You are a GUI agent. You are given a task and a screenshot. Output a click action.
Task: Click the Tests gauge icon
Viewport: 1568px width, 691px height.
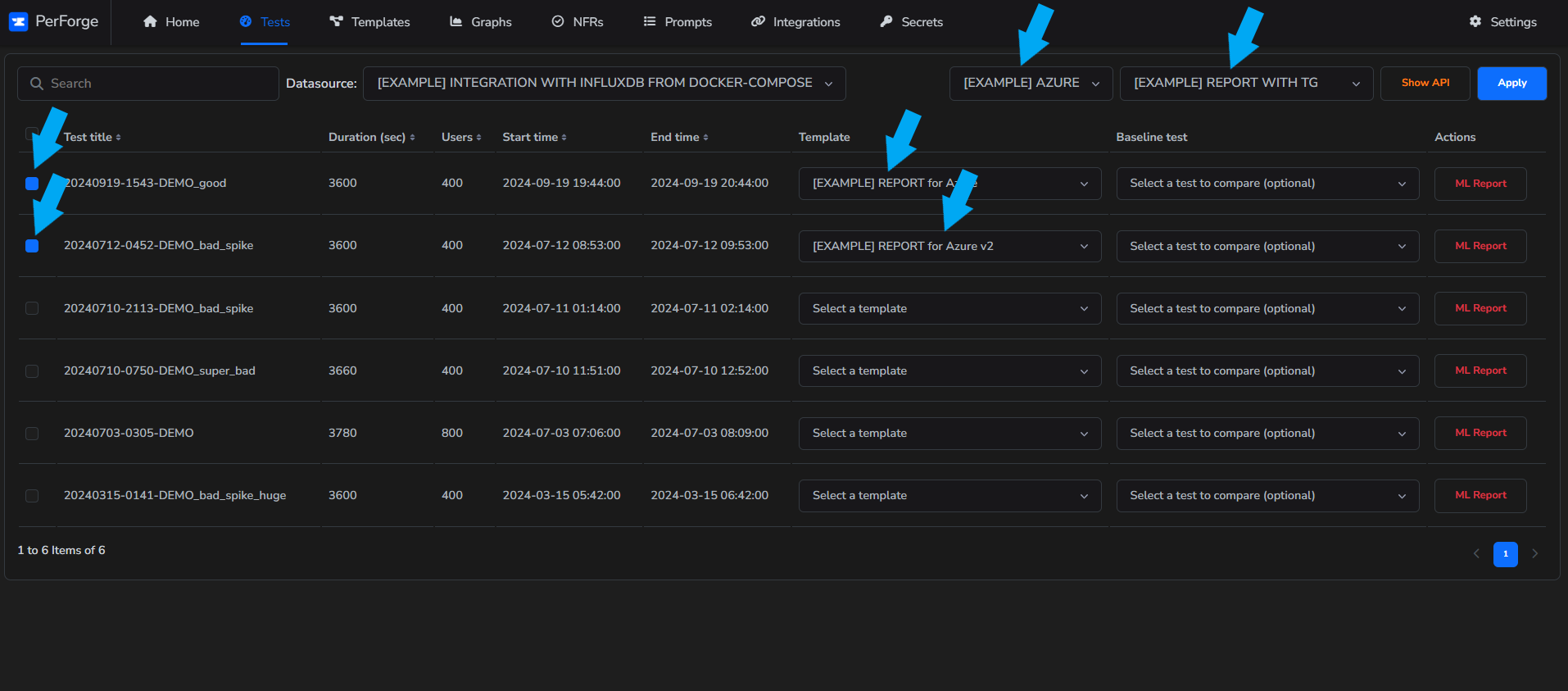[246, 21]
